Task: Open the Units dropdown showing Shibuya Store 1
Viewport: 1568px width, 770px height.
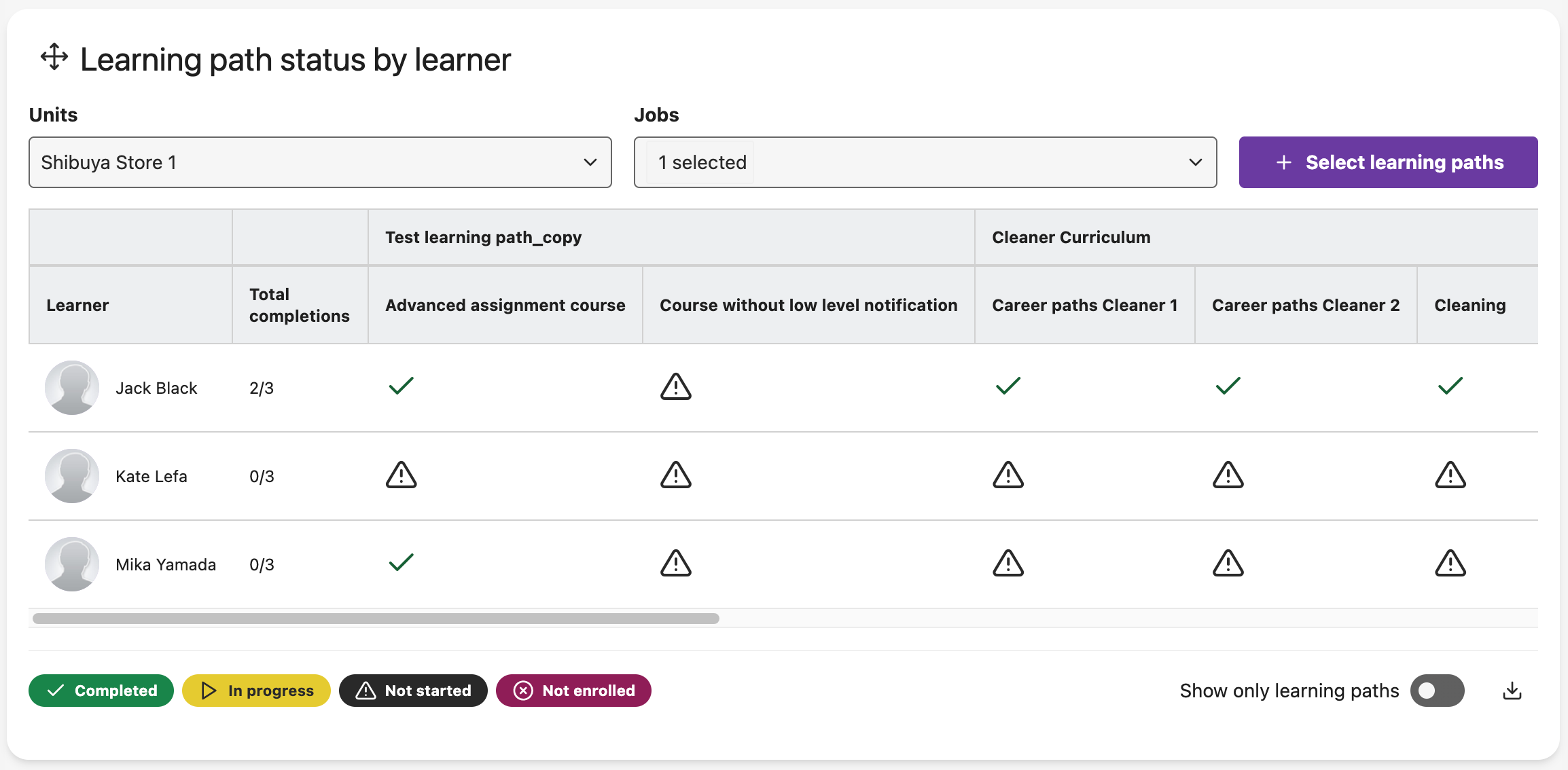Action: 319,163
